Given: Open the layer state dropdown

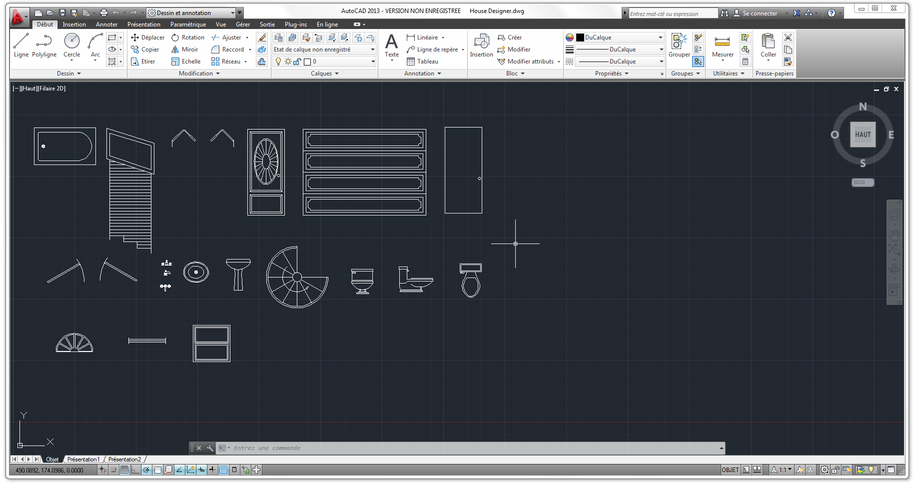Looking at the screenshot, I should coord(324,49).
